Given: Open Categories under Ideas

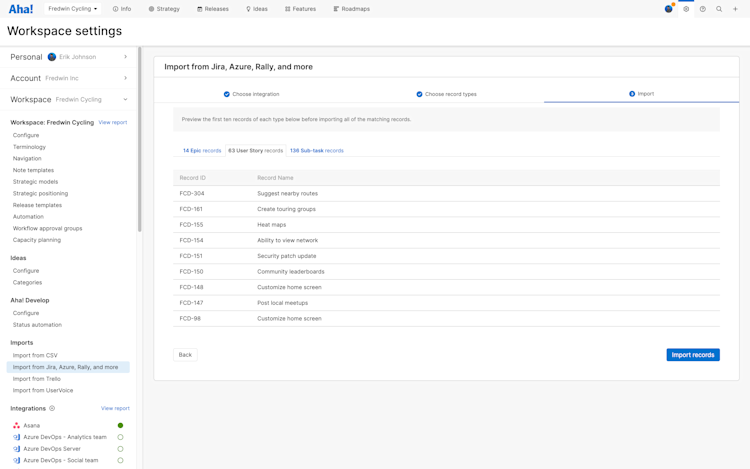Looking at the screenshot, I should (x=27, y=283).
